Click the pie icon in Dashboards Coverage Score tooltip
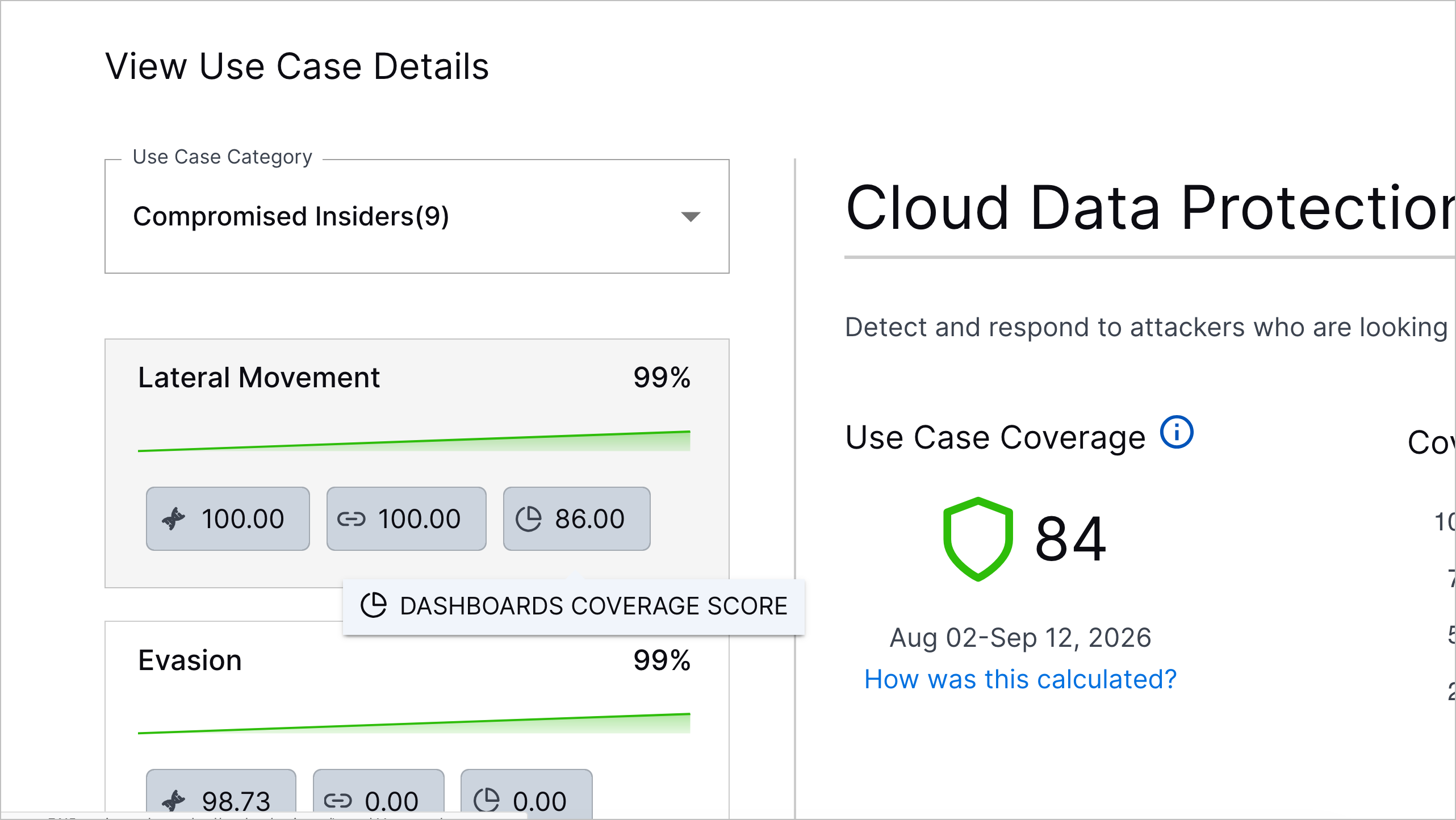The image size is (1456, 820). (374, 605)
